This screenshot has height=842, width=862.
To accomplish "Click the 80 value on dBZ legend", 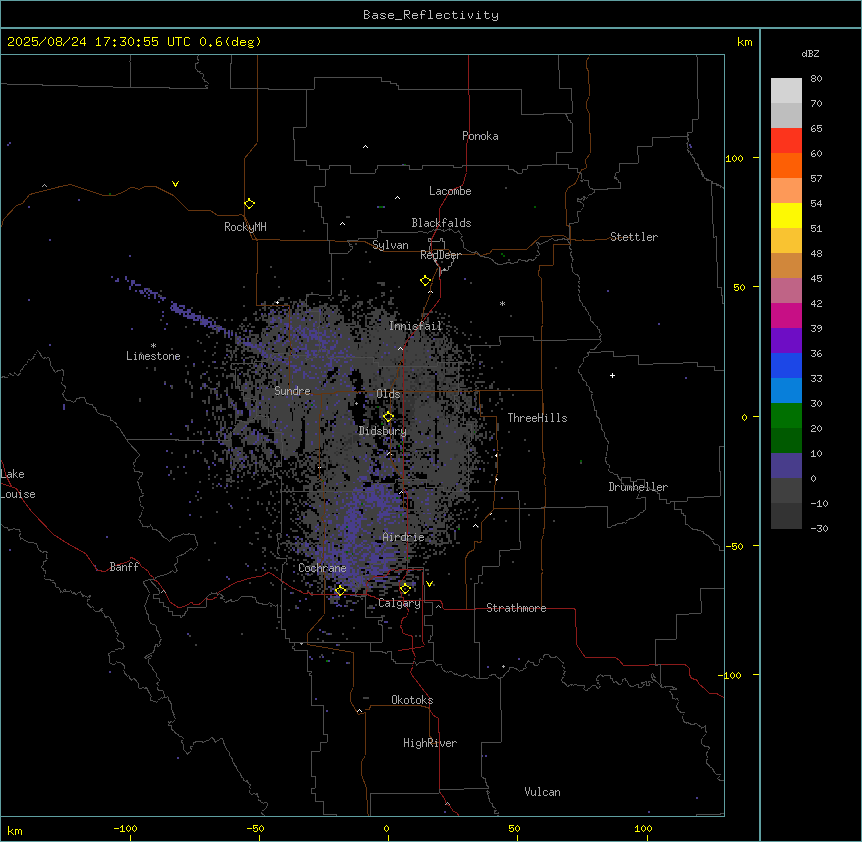I will (x=816, y=79).
